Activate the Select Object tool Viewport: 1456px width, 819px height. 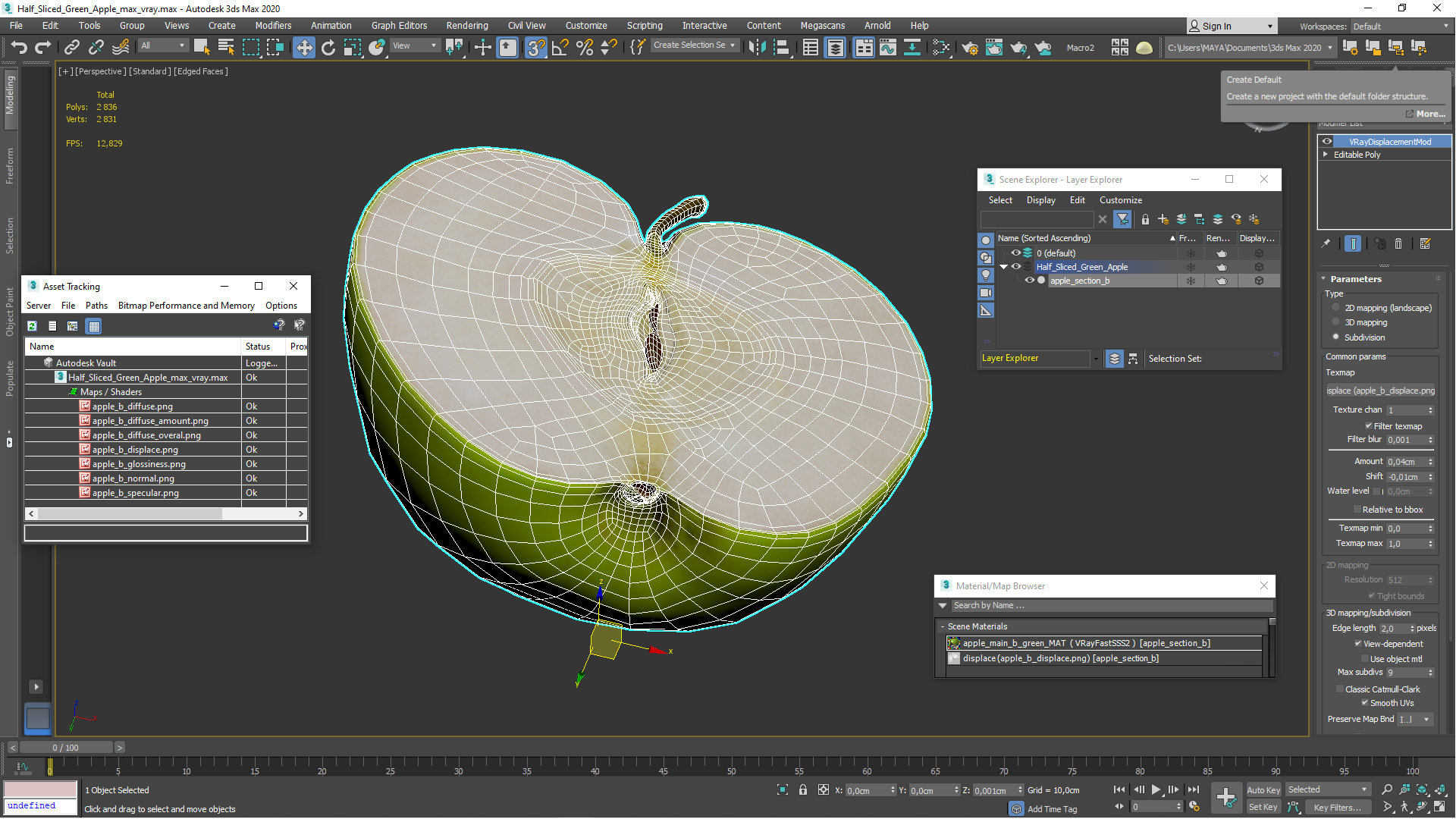[x=201, y=47]
